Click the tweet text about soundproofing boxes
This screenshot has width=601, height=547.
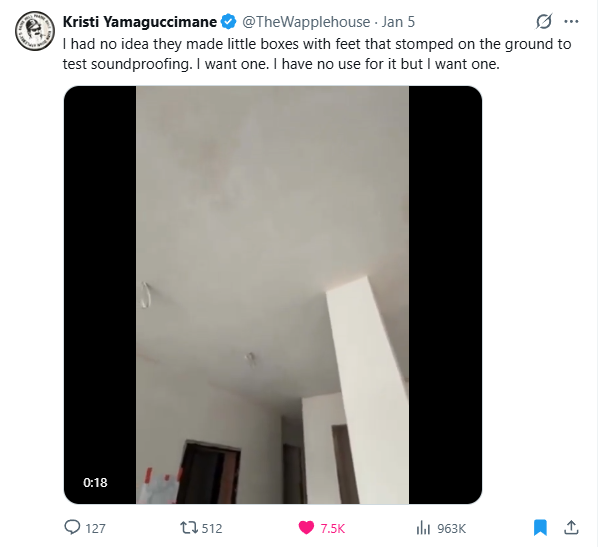pyautogui.click(x=317, y=54)
